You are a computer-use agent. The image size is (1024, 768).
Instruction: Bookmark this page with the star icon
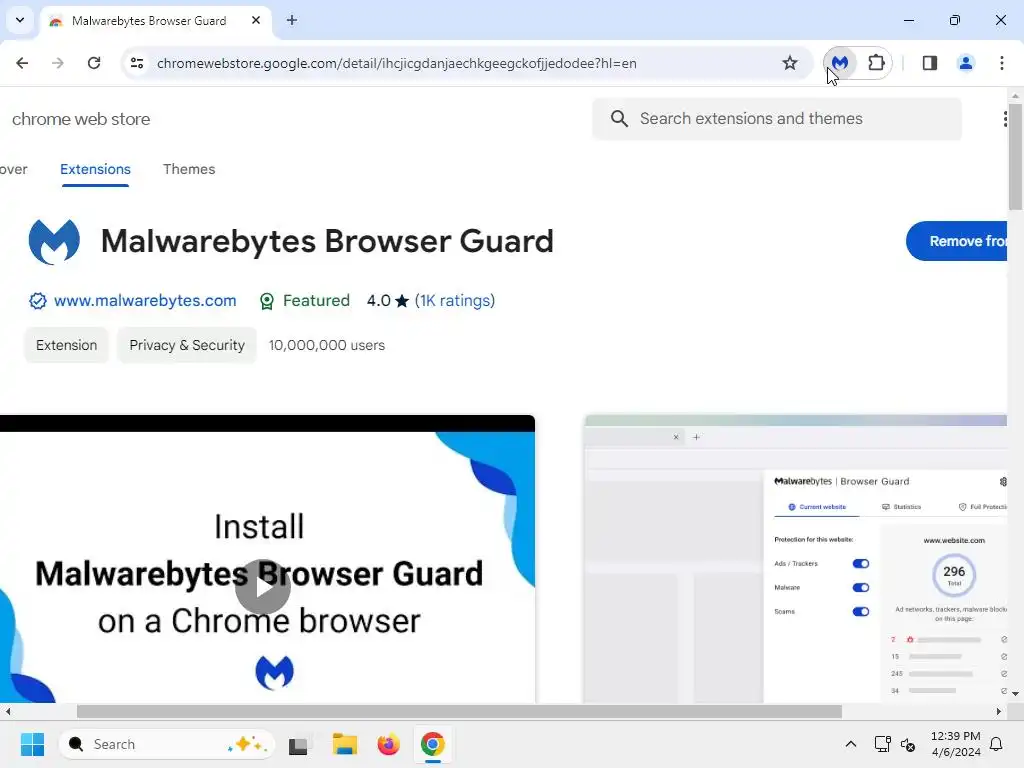pyautogui.click(x=790, y=63)
